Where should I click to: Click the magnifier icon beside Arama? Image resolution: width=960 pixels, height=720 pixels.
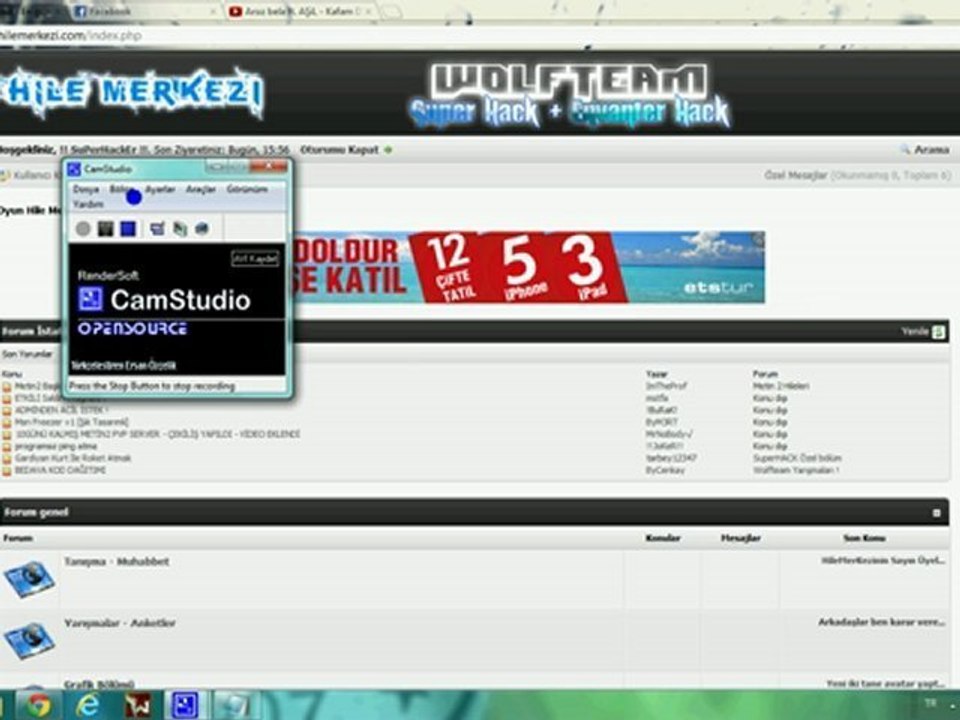point(905,150)
